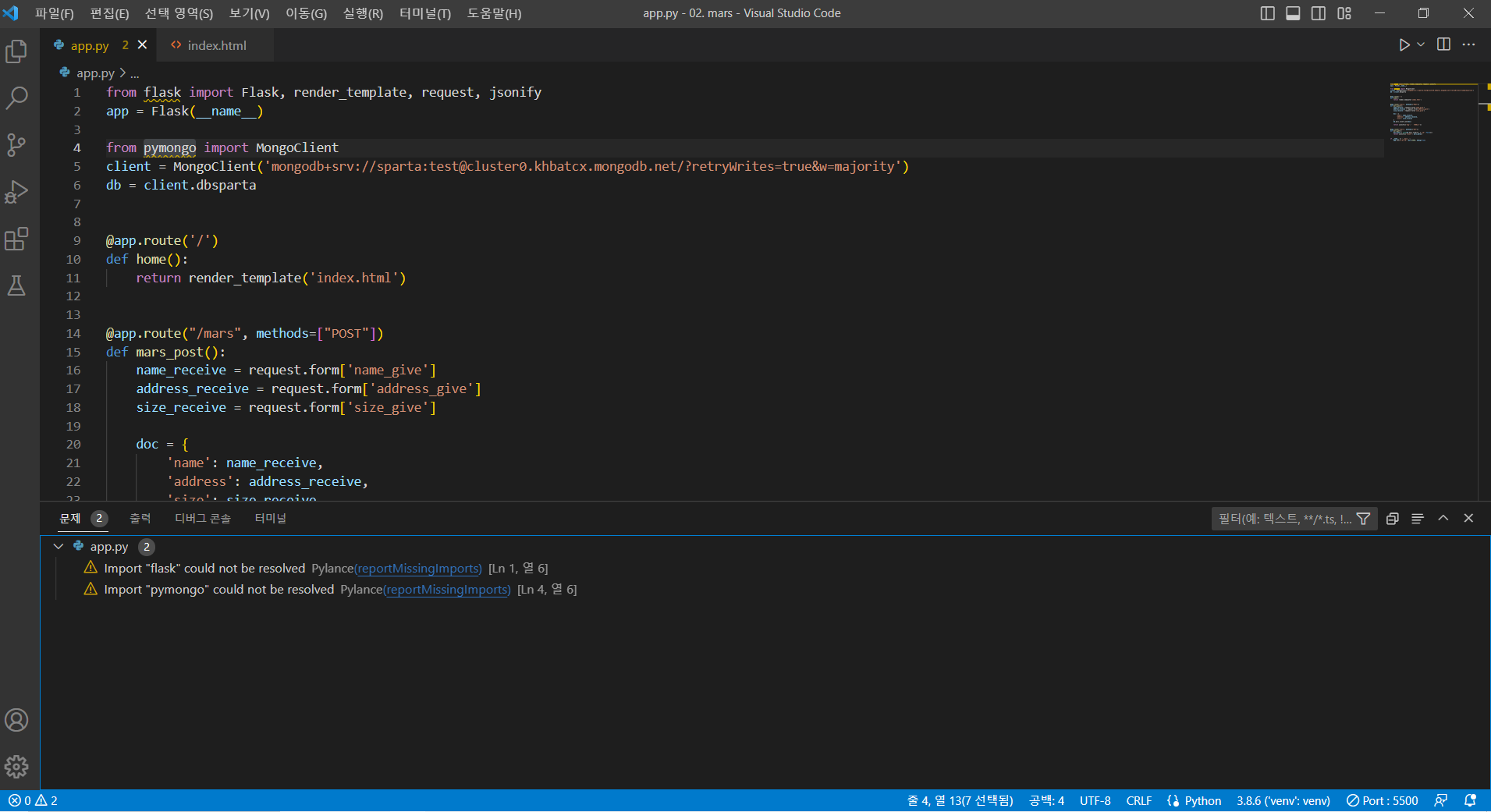Split the editor to the right
This screenshot has height=812, width=1491.
tap(1443, 44)
